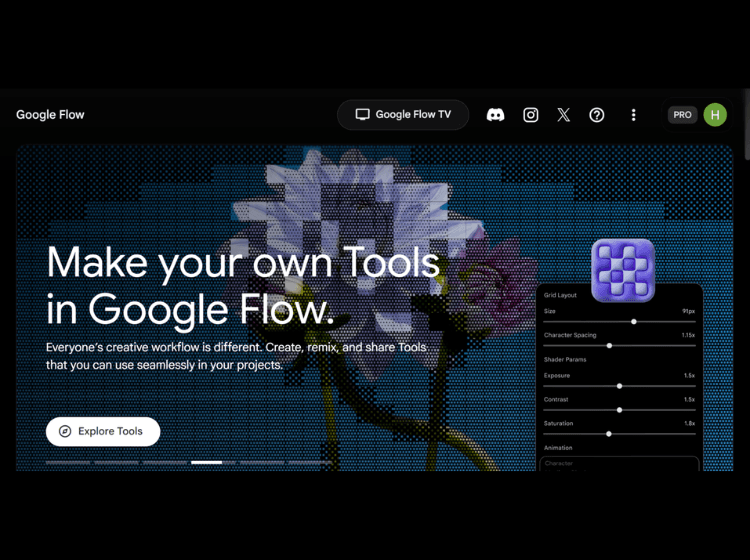Adjust the Size slider handle

(x=634, y=322)
